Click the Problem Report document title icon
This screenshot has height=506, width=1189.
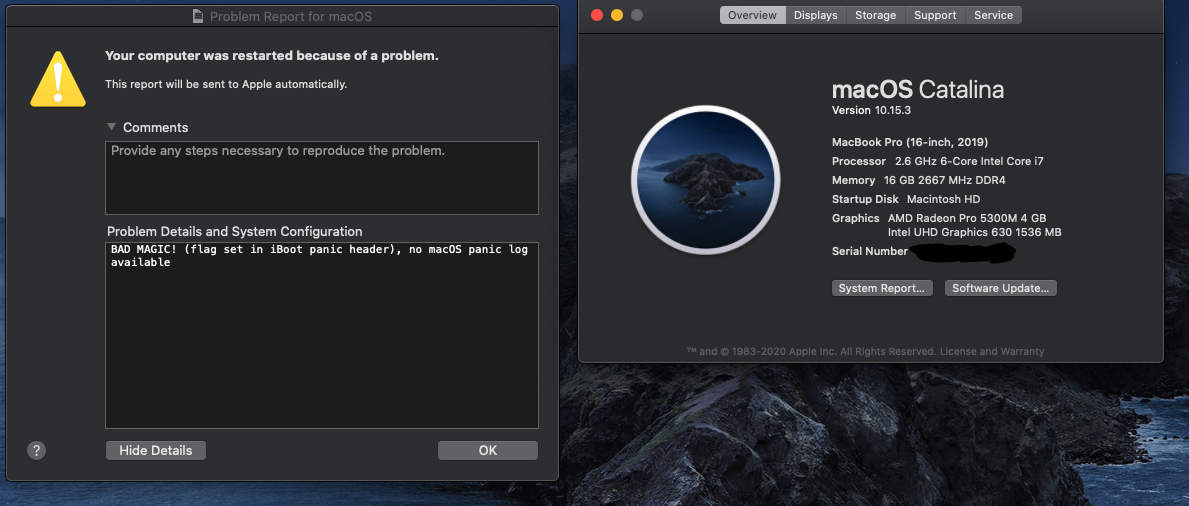[x=199, y=16]
